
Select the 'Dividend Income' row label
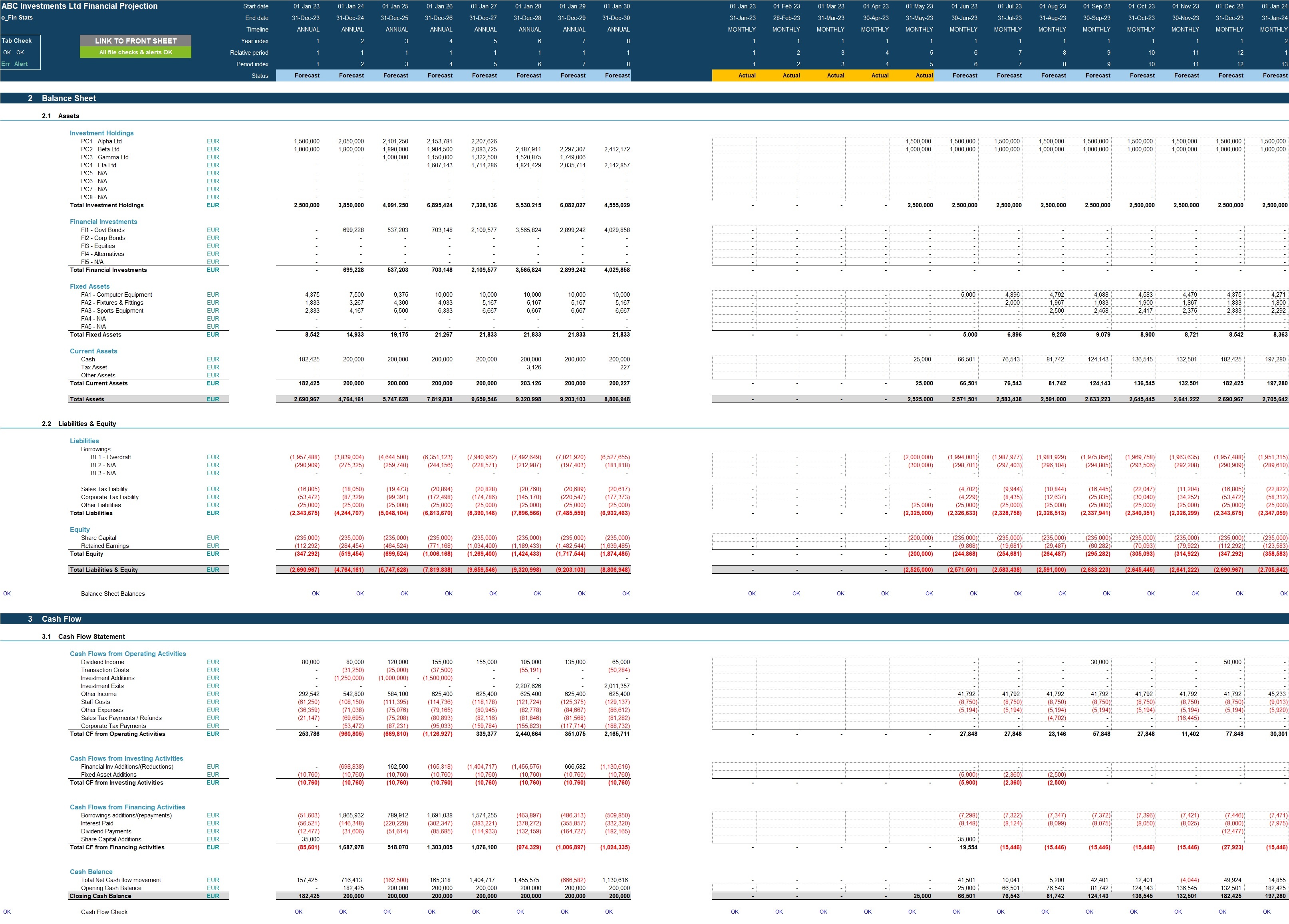pos(102,662)
